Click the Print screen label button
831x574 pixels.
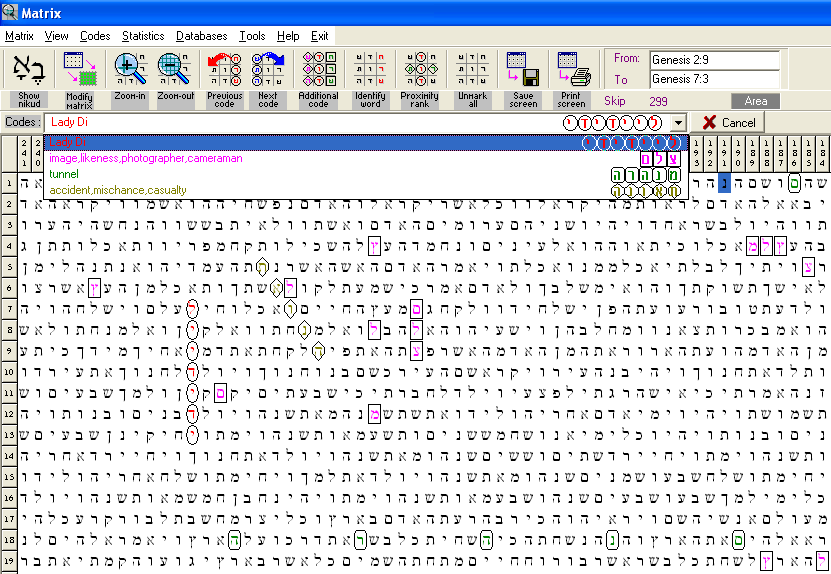pyautogui.click(x=571, y=100)
